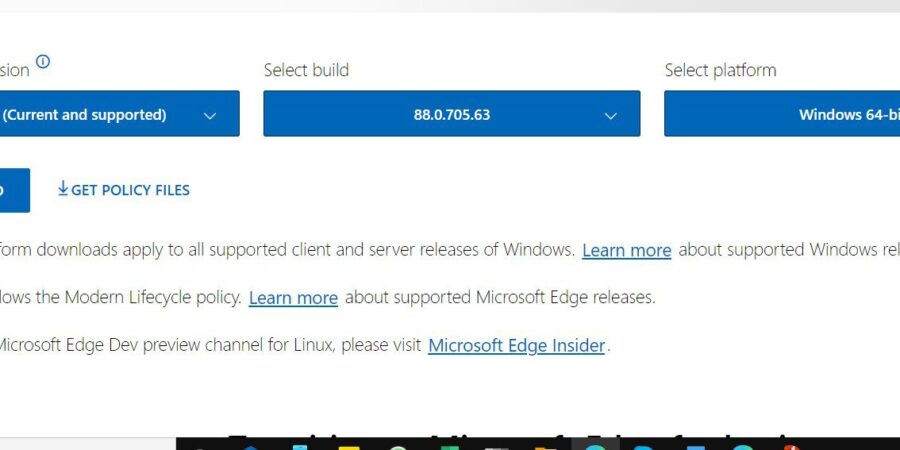Open the green icon in the taskbar

[x=447, y=448]
